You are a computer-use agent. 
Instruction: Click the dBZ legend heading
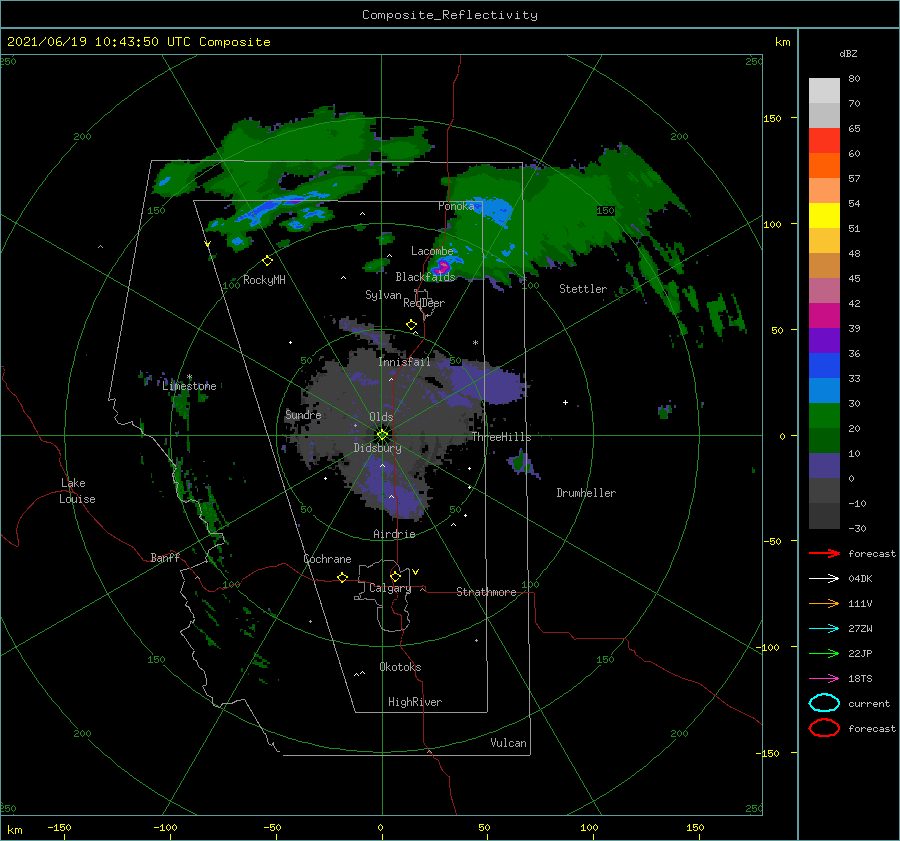(848, 53)
